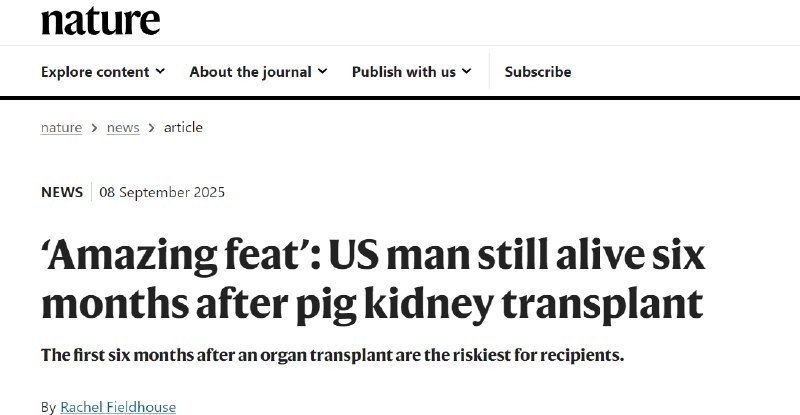Click the 'By' byline label
This screenshot has width=800, height=415.
[x=48, y=407]
